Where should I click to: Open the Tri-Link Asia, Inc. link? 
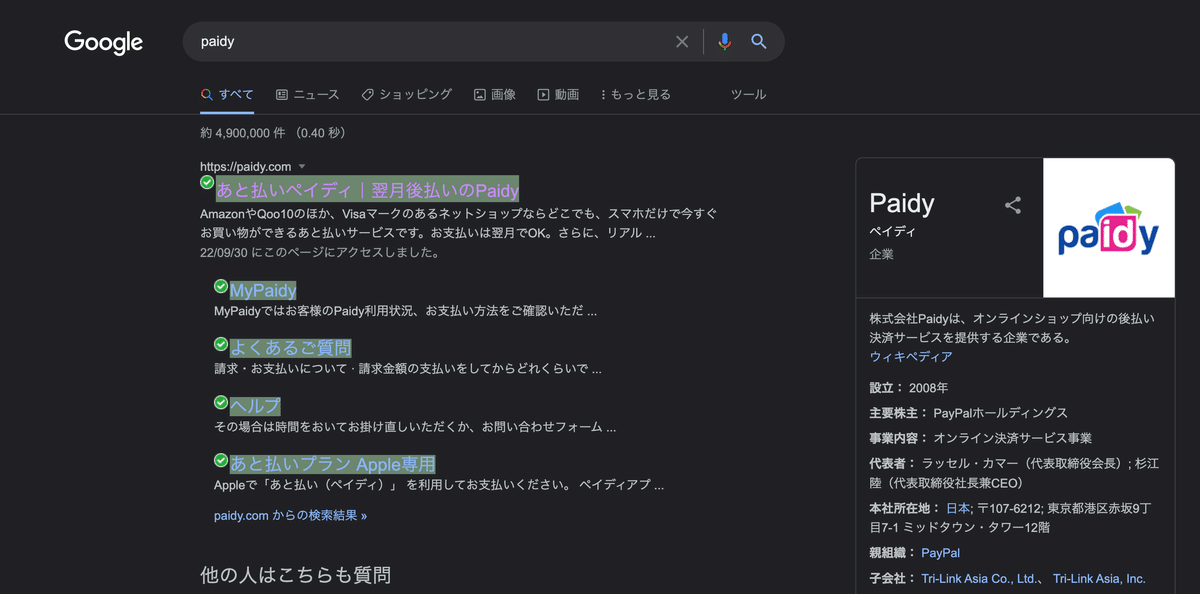point(1099,578)
